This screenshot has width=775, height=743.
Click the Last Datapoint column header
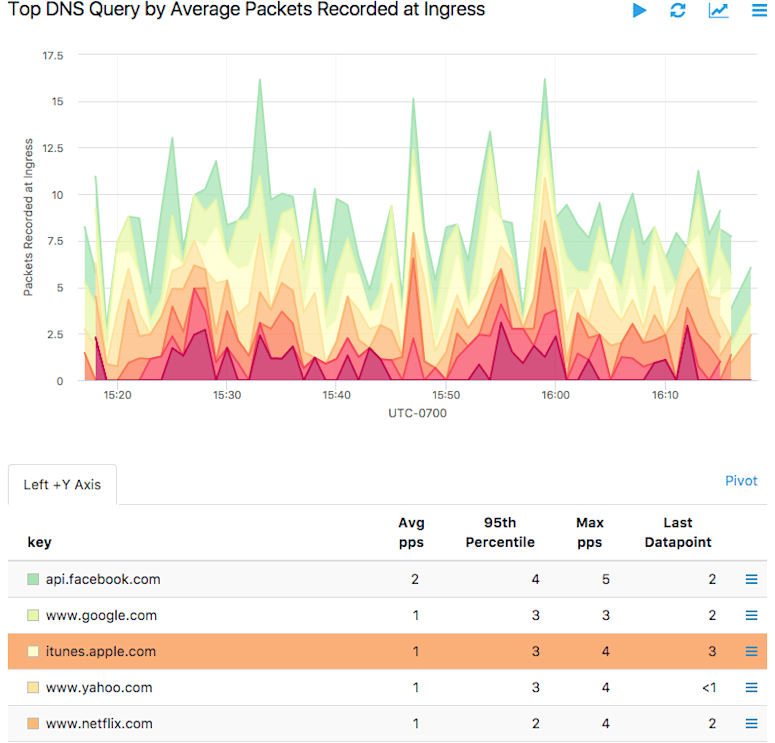click(x=678, y=532)
